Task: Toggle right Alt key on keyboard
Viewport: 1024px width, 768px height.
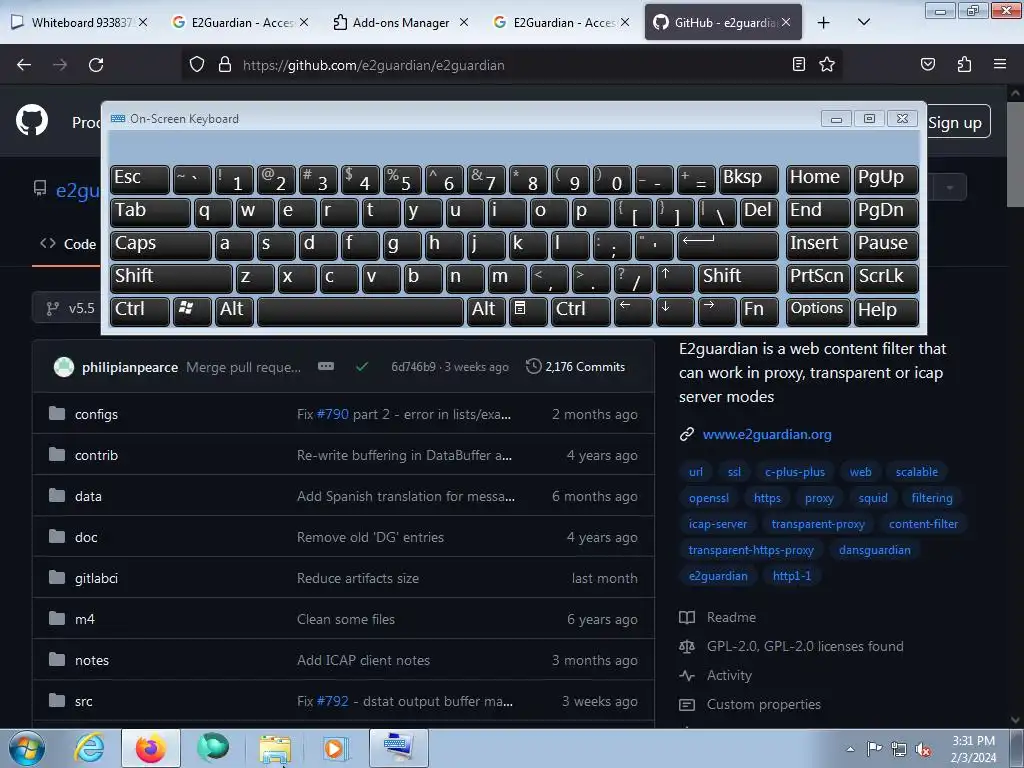Action: pyautogui.click(x=485, y=311)
